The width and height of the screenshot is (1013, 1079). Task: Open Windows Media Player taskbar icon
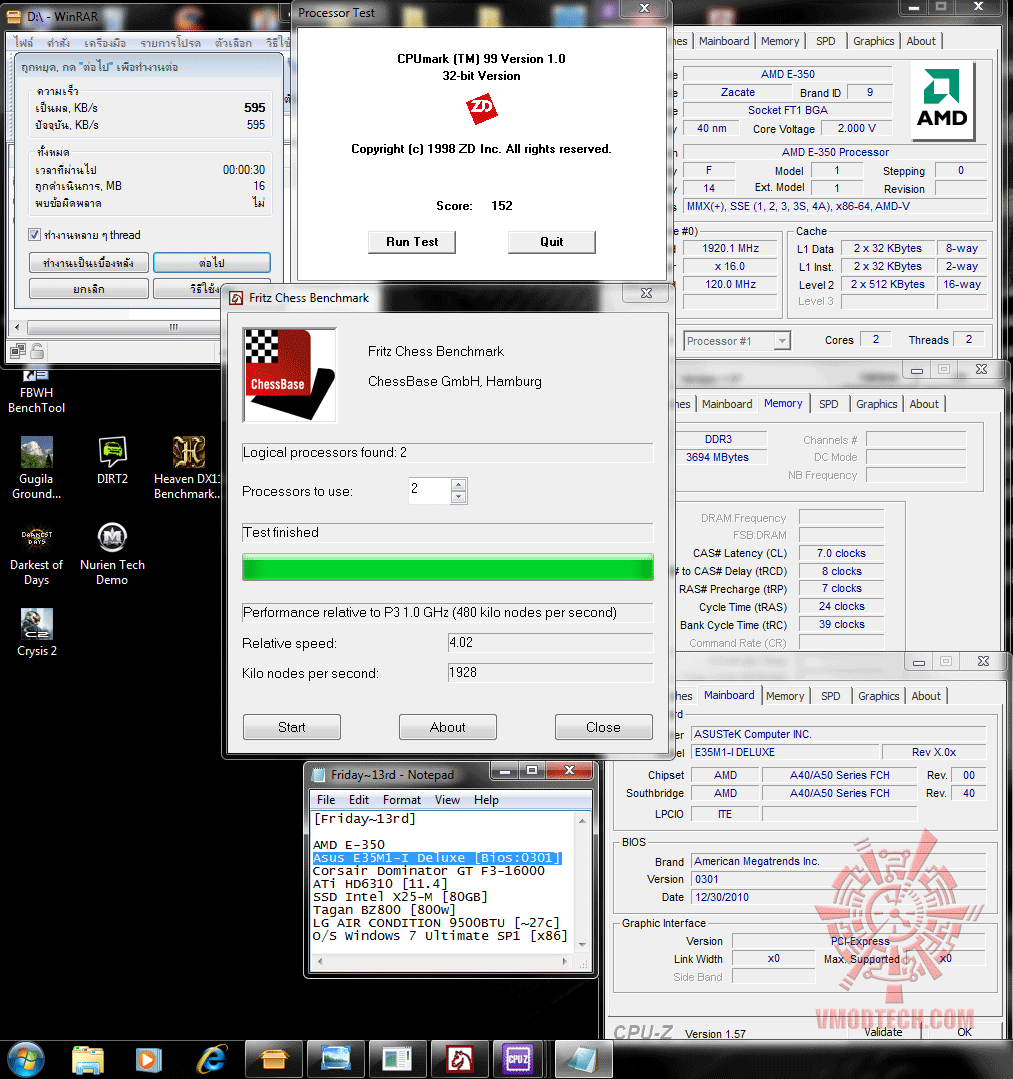click(147, 1060)
